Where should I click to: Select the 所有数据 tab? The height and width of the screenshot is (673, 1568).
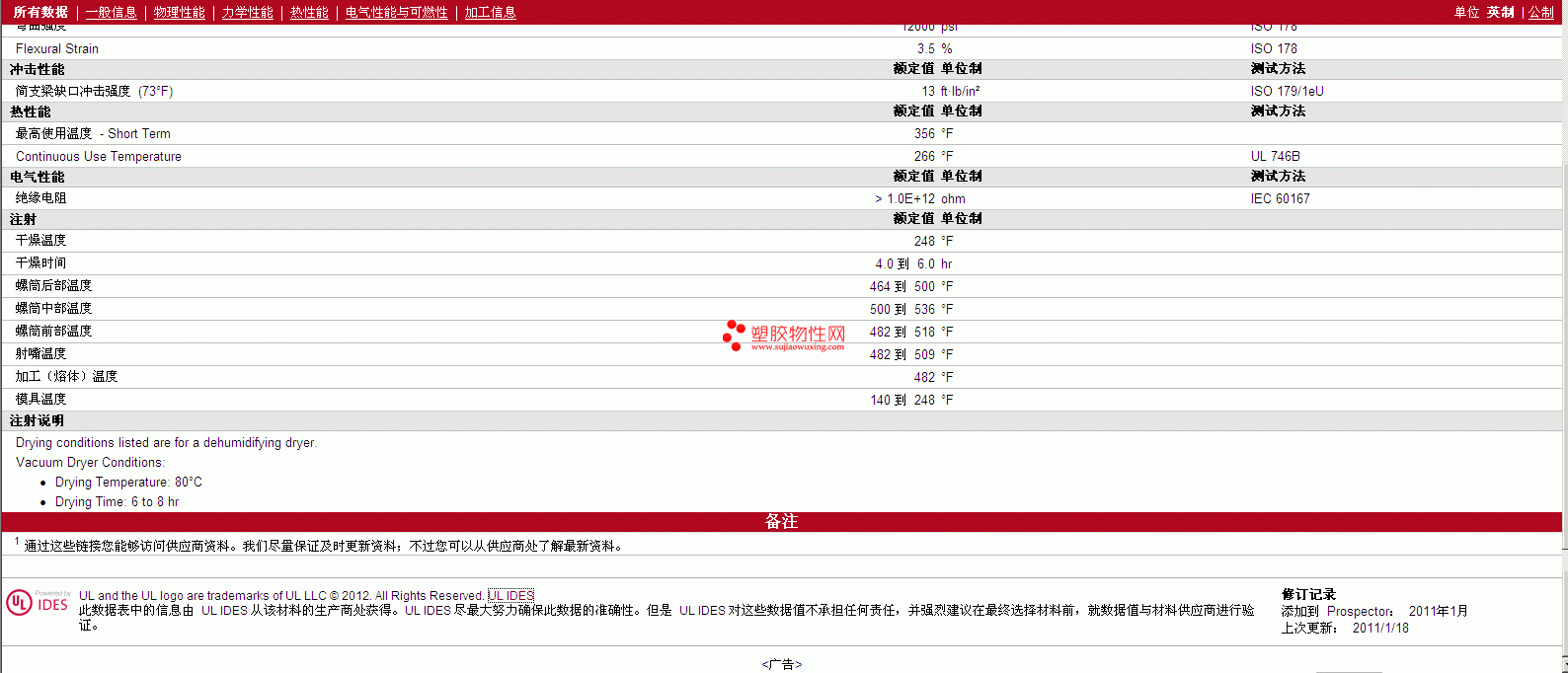(x=40, y=12)
